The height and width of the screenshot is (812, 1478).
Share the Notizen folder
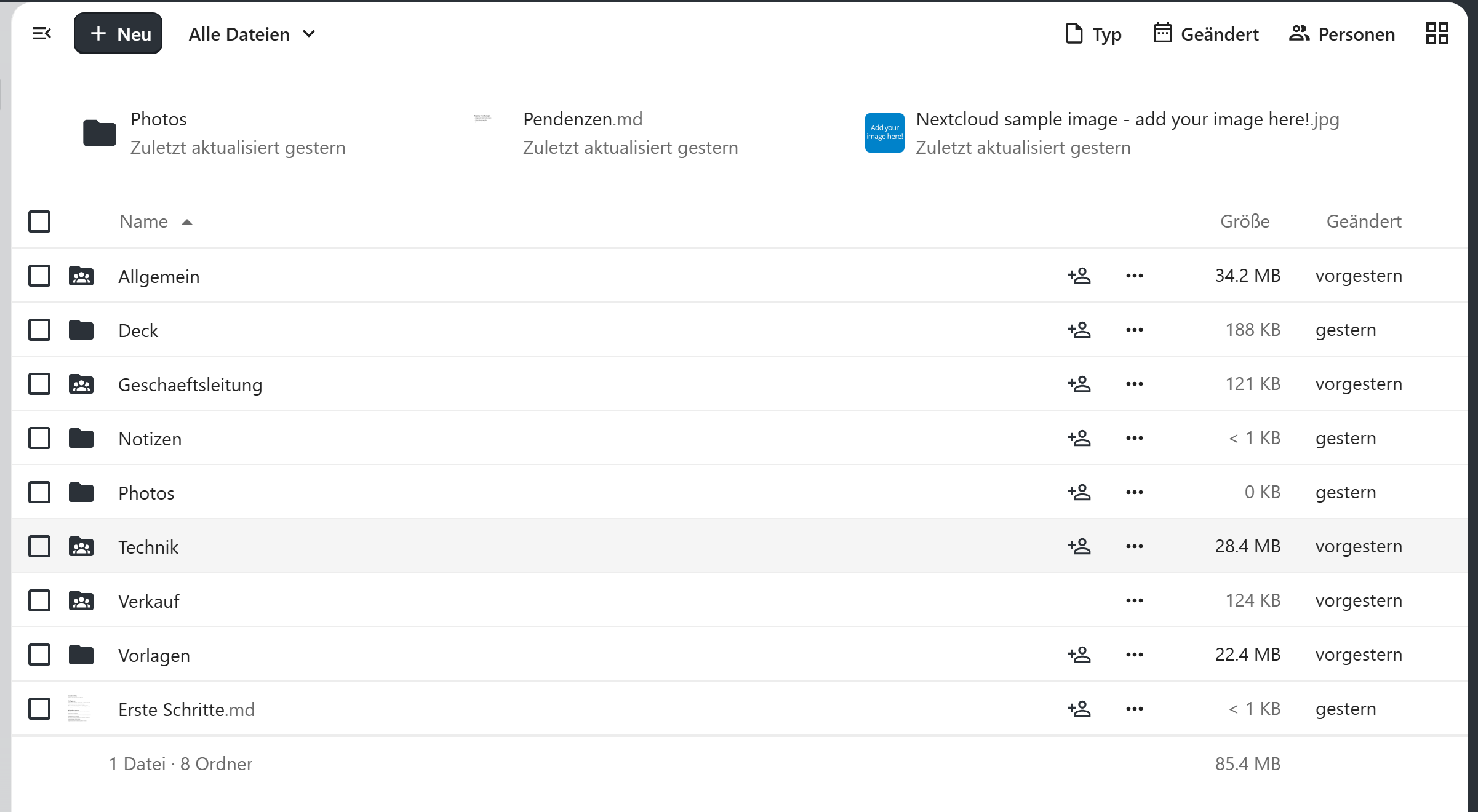1079,438
